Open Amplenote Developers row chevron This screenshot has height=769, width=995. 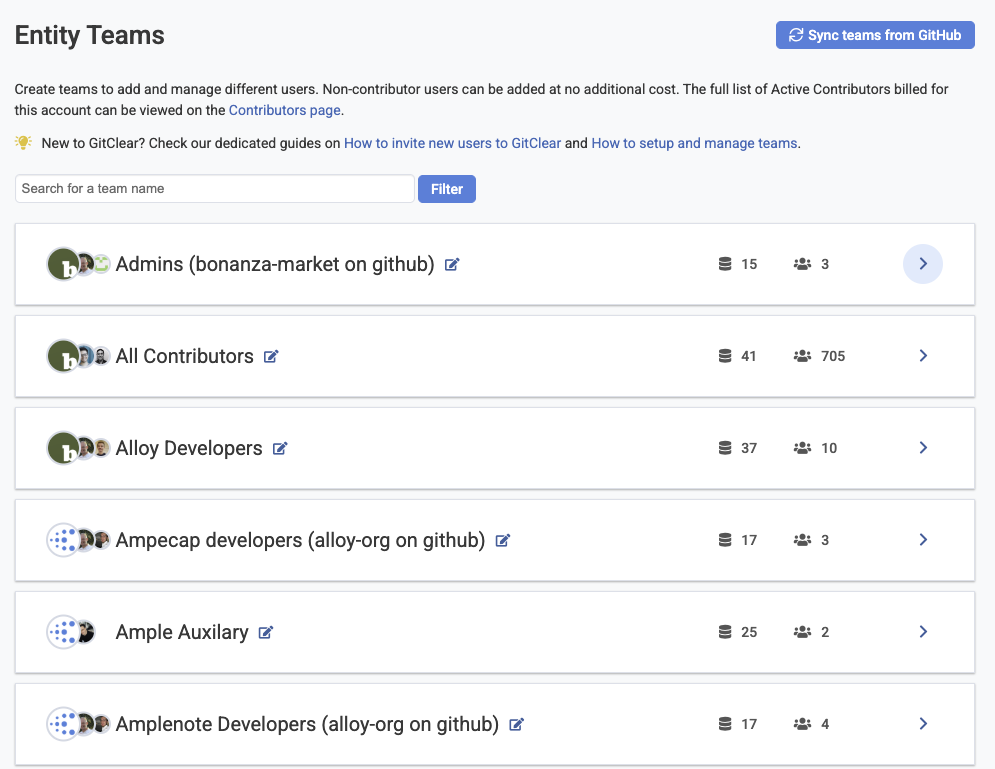coord(922,724)
